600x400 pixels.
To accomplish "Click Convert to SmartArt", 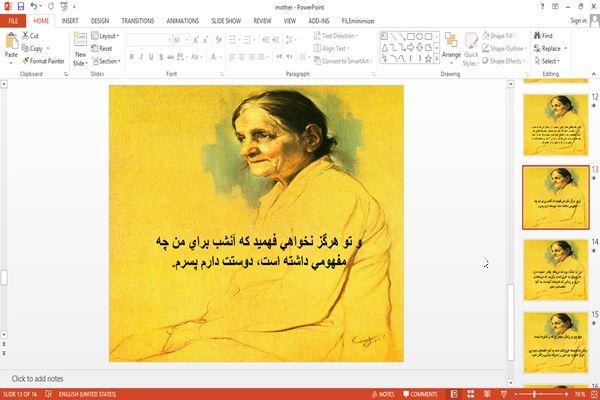I will click(x=343, y=61).
